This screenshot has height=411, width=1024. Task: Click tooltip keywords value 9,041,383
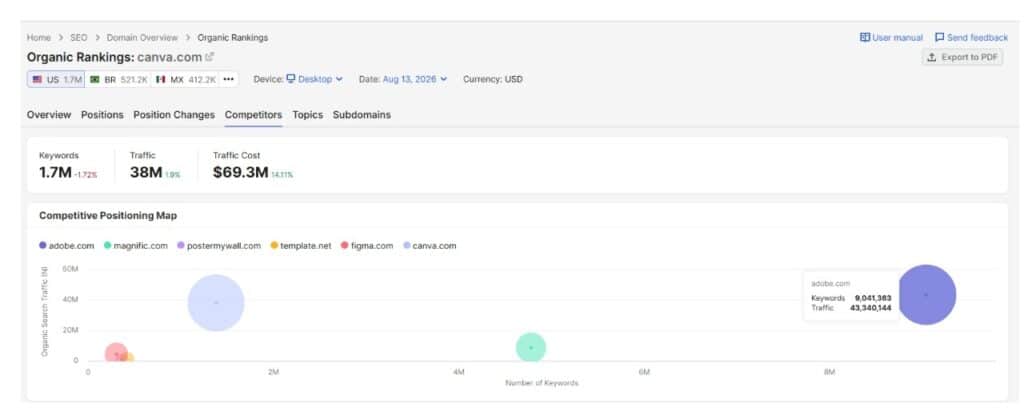(872, 298)
